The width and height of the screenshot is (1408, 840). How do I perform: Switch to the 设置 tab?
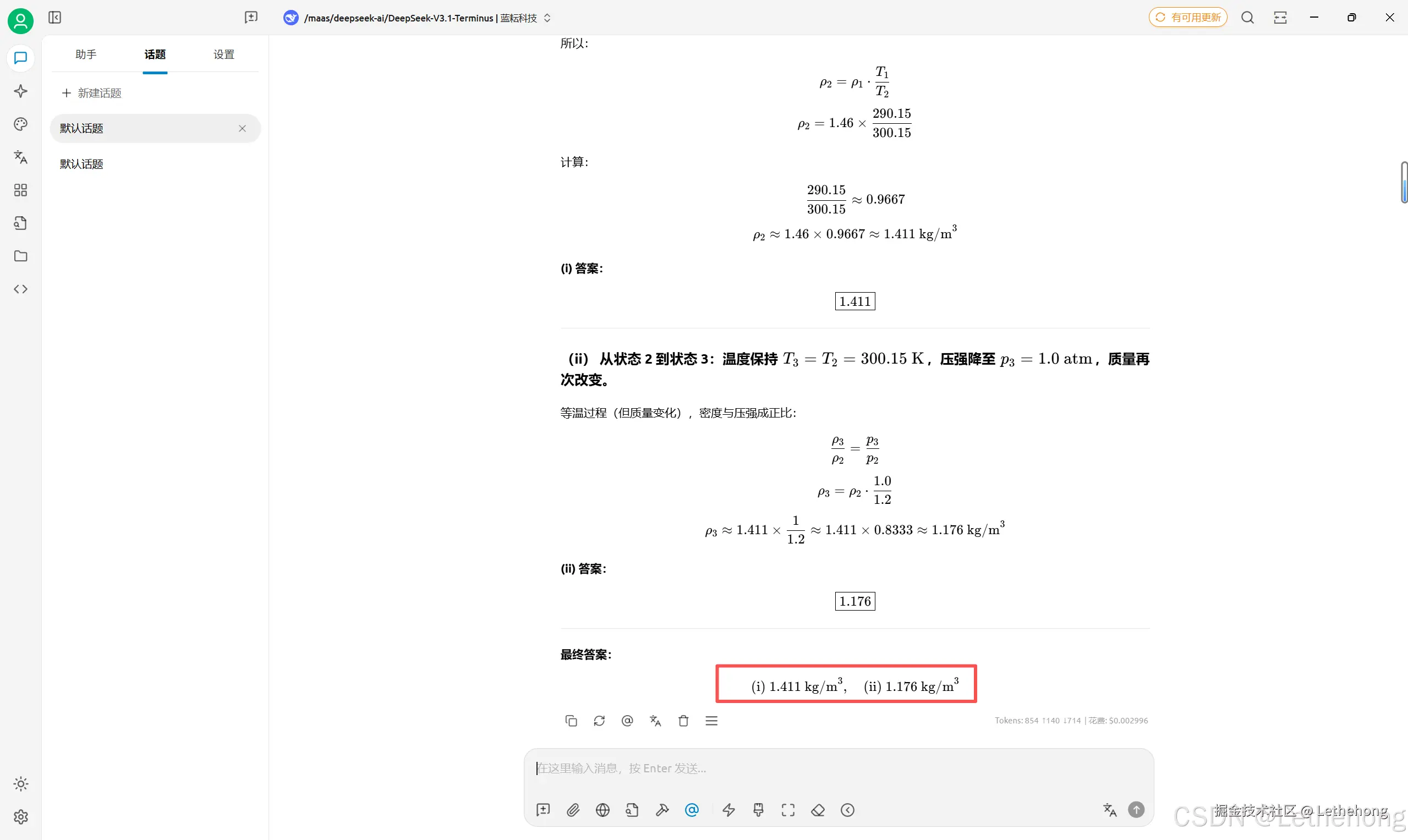pyautogui.click(x=223, y=54)
